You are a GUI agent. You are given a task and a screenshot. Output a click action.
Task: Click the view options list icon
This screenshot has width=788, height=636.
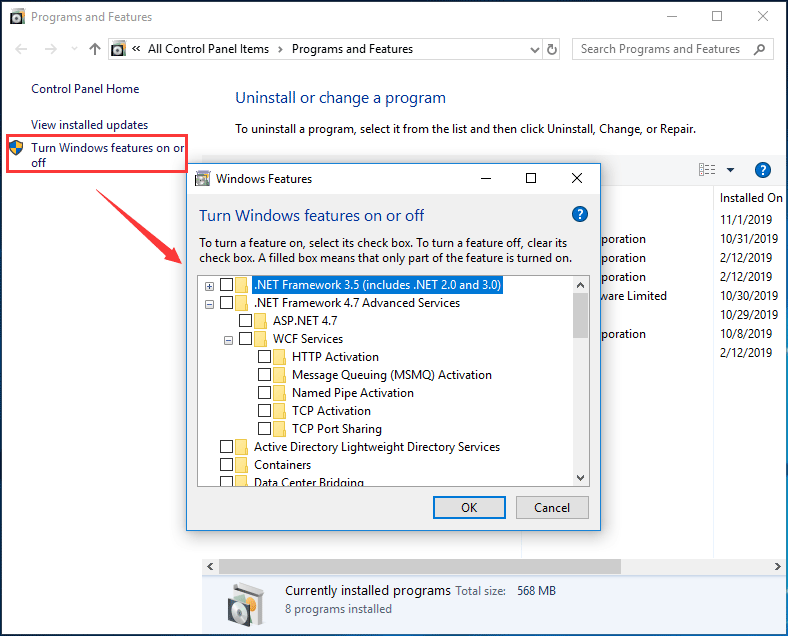coord(707,170)
